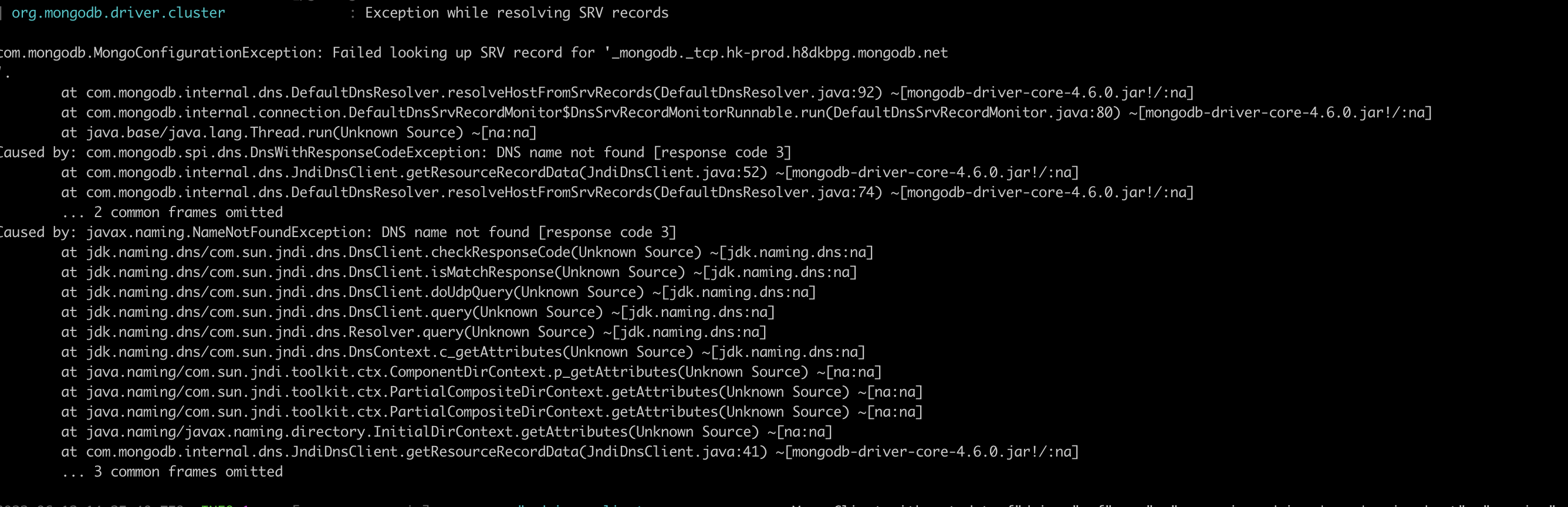
Task: Open the DefaultDnsSrvRecordMonitor.java:80 source reference
Action: [x=976, y=113]
